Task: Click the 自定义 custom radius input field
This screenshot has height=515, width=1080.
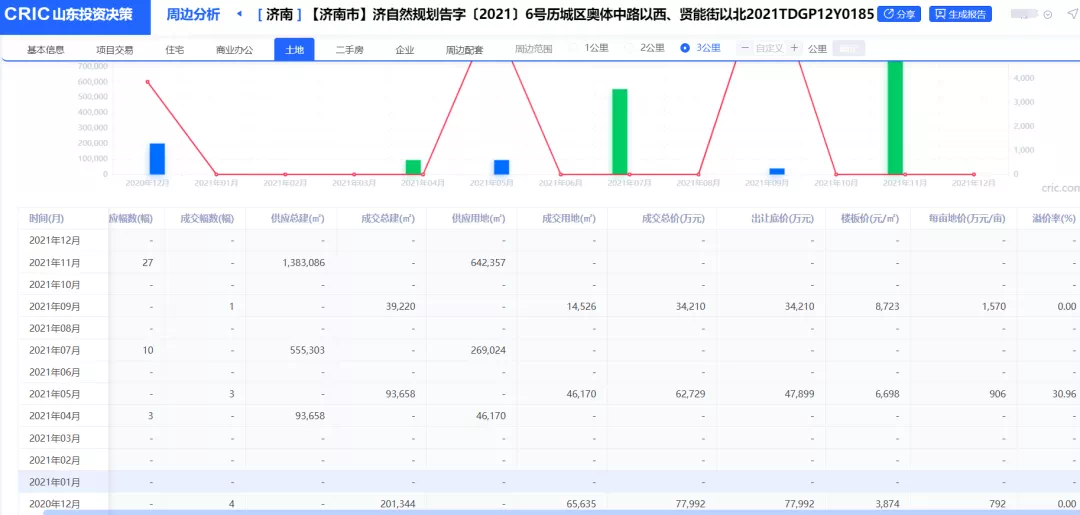Action: tap(768, 48)
